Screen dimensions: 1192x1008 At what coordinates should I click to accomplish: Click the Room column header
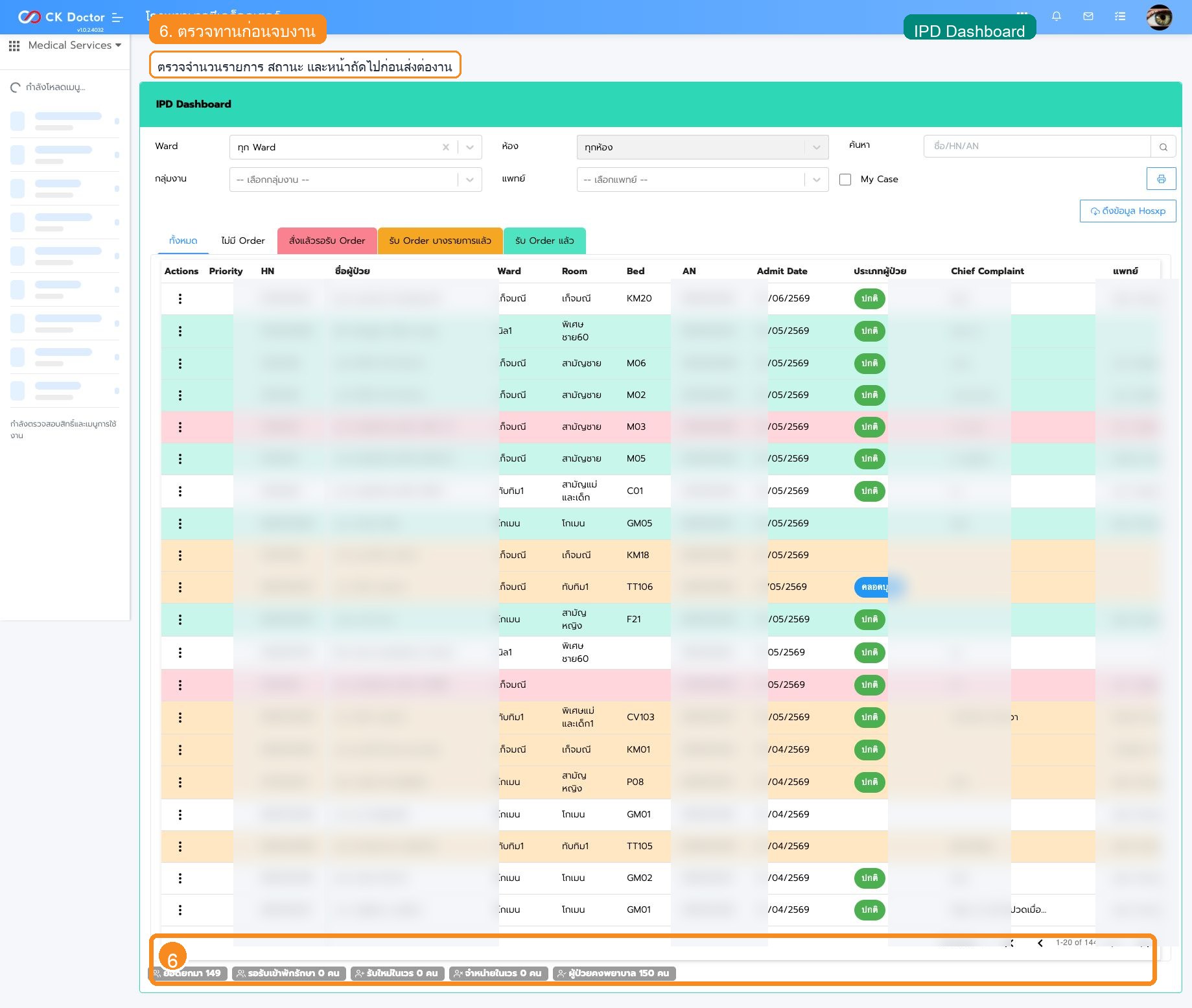[574, 271]
